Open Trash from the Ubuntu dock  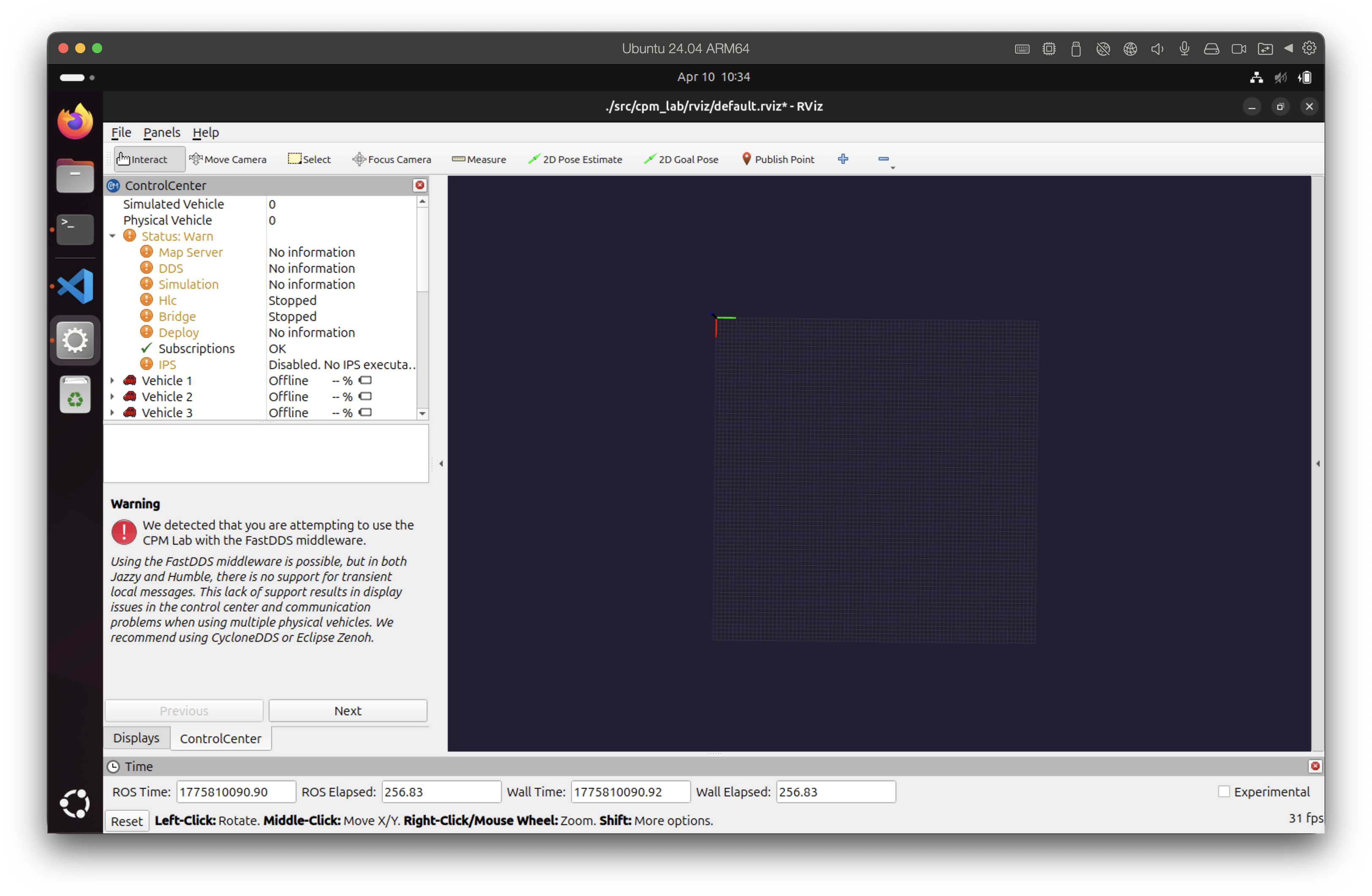point(75,395)
